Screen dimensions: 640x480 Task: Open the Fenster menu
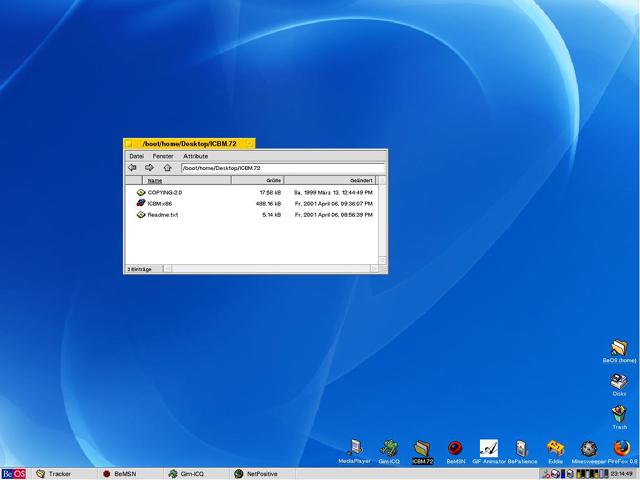(163, 156)
